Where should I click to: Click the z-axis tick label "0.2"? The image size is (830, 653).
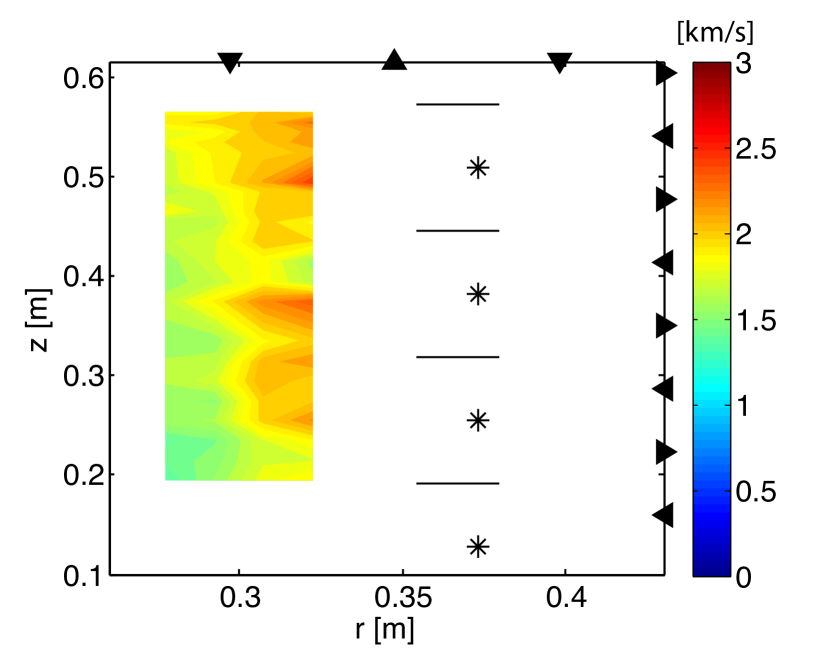tap(83, 475)
